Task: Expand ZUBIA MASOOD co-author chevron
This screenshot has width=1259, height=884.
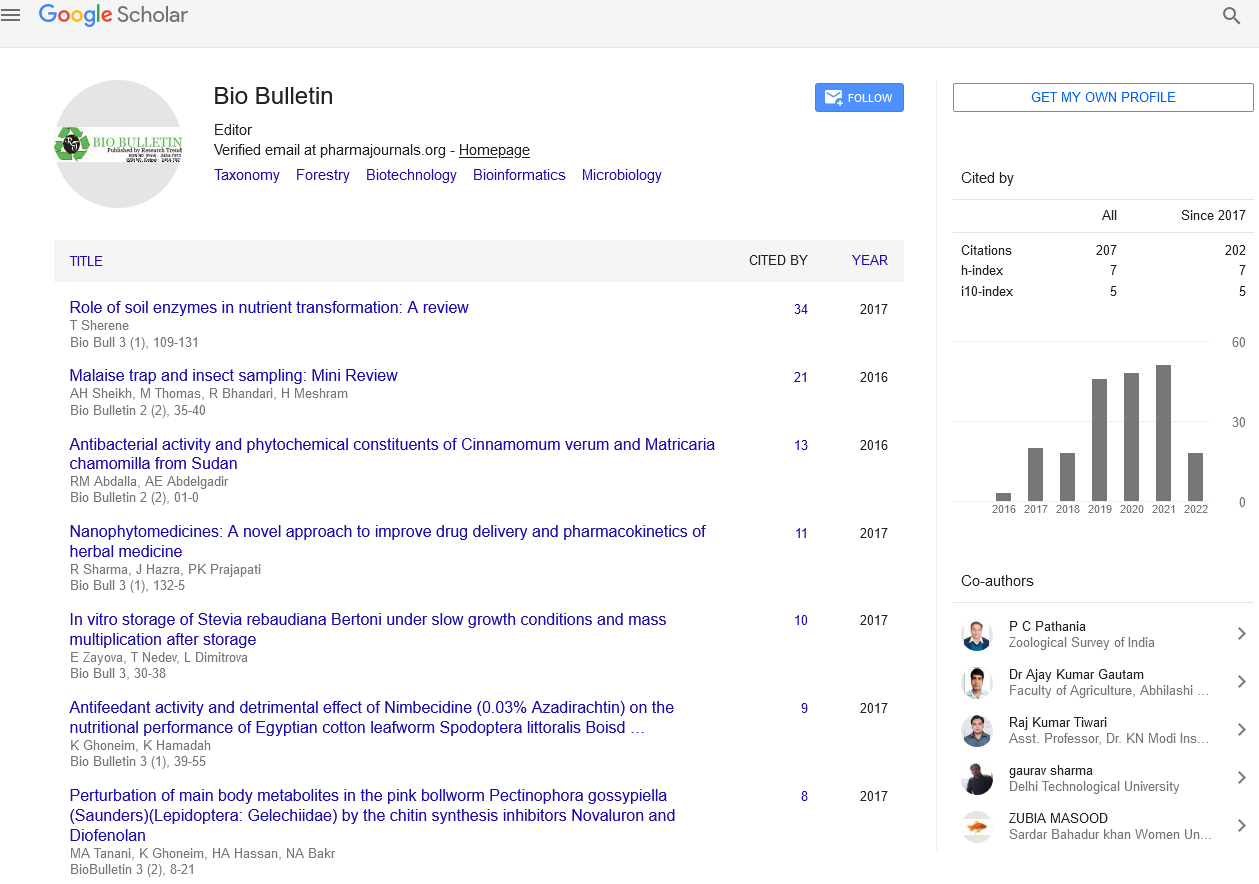Action: point(1241,826)
